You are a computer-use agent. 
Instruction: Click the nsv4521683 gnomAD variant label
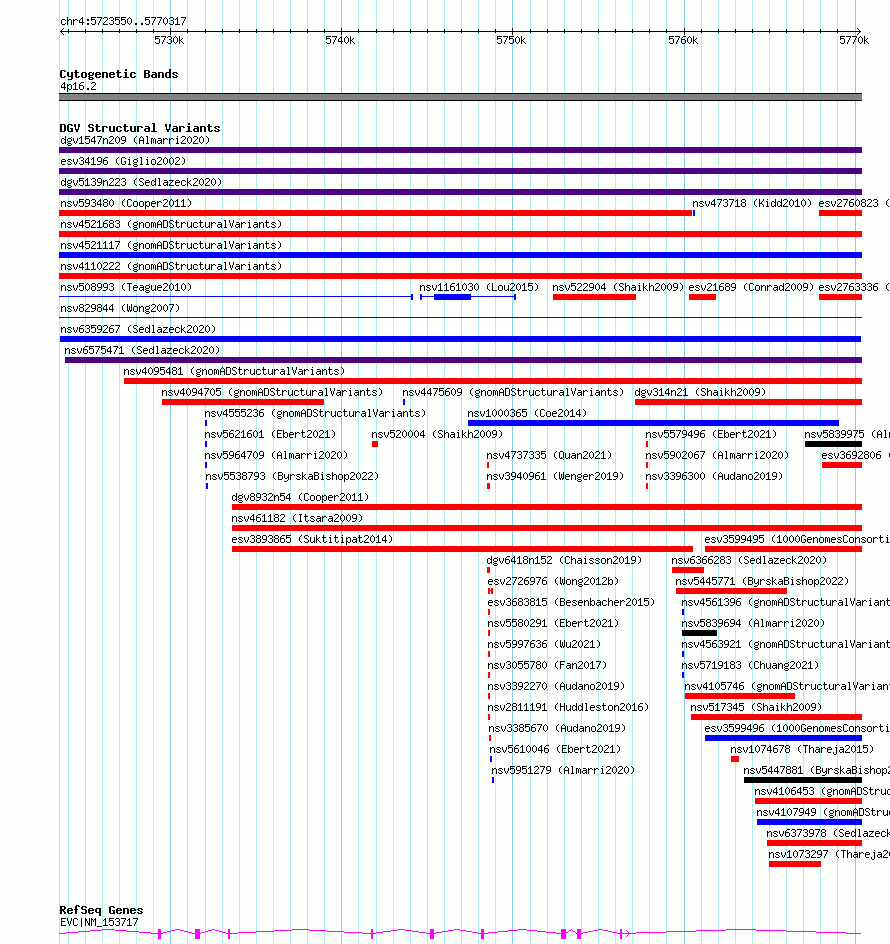[x=171, y=225]
